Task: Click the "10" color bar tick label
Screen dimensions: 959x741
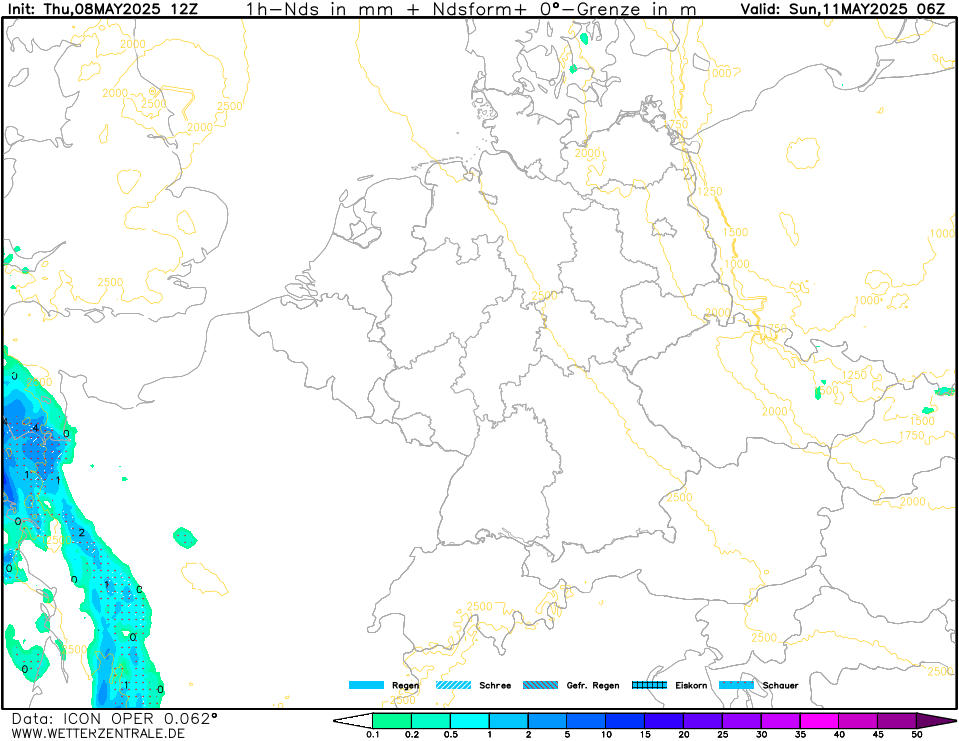Action: pyautogui.click(x=606, y=735)
